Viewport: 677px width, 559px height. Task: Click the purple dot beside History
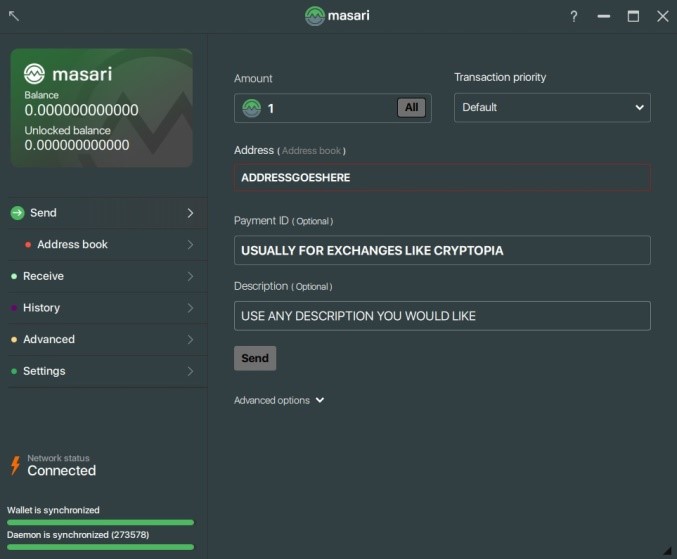pyautogui.click(x=14, y=308)
